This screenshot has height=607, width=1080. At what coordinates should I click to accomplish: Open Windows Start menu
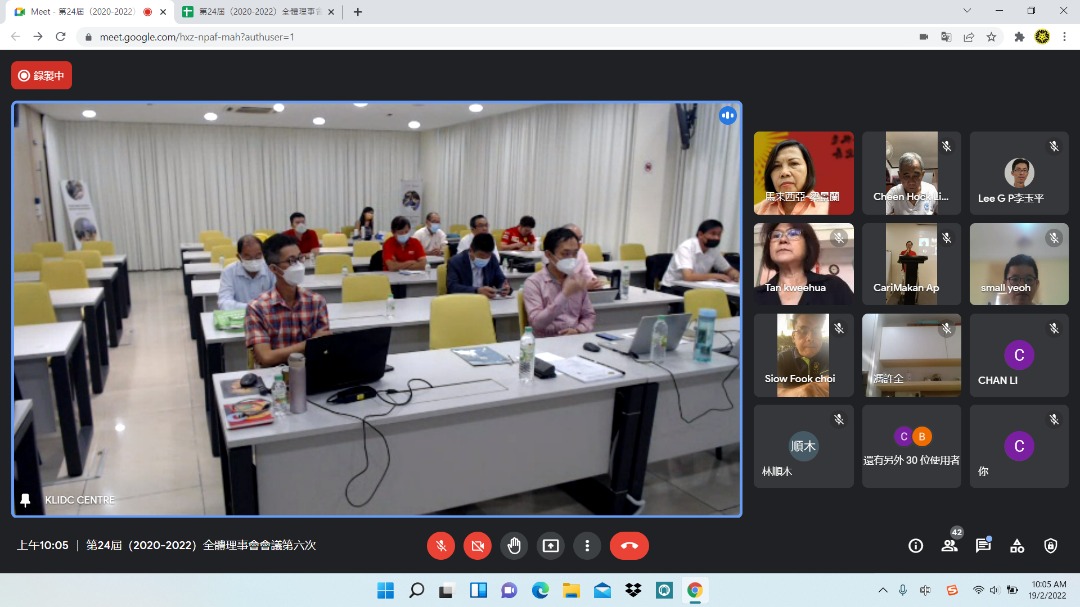coord(385,590)
